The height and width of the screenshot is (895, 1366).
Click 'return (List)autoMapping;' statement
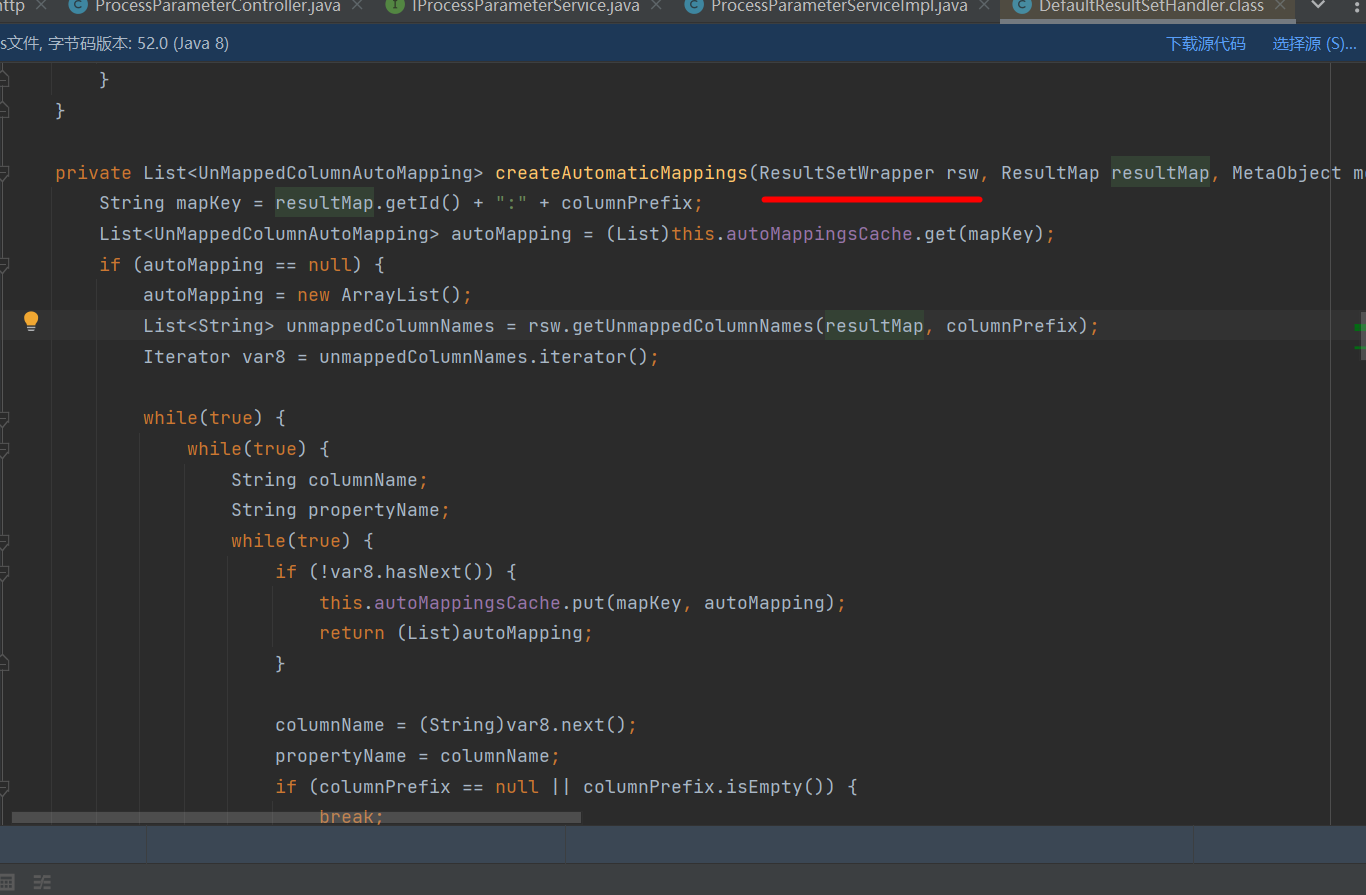click(x=456, y=633)
